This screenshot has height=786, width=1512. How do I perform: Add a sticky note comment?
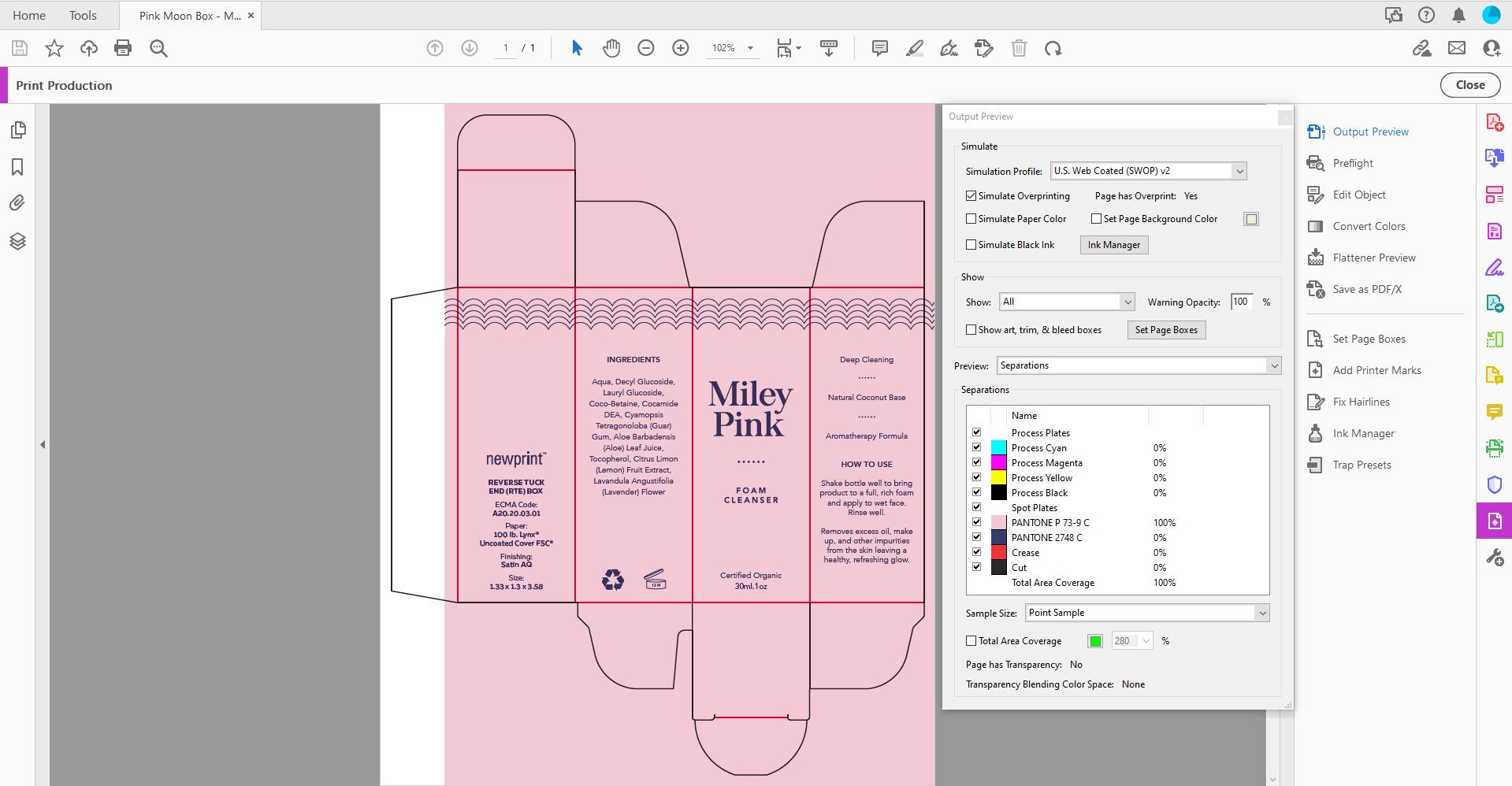[x=879, y=48]
